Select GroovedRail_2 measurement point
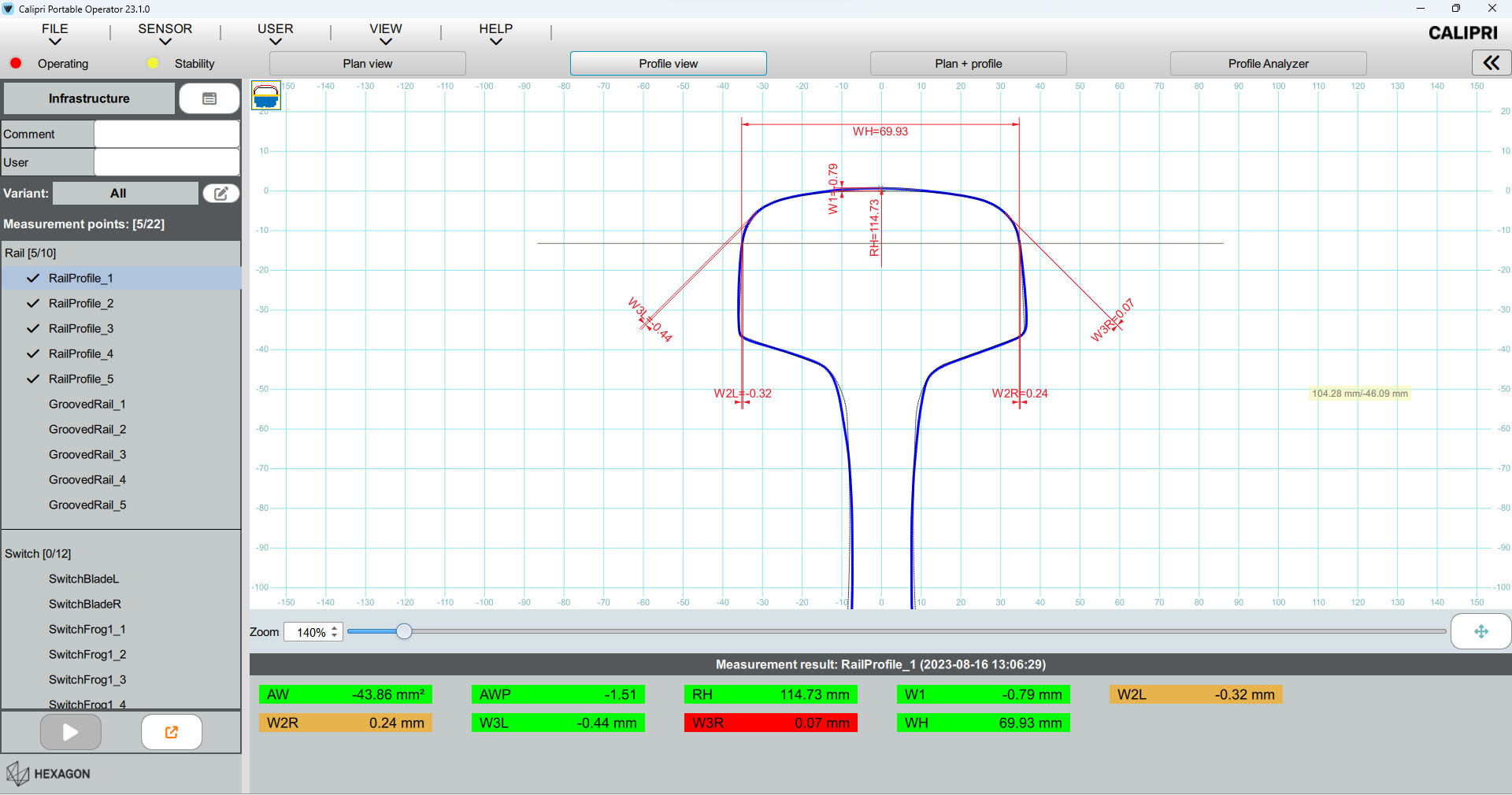Screen dimensions: 1512x795 (87, 429)
